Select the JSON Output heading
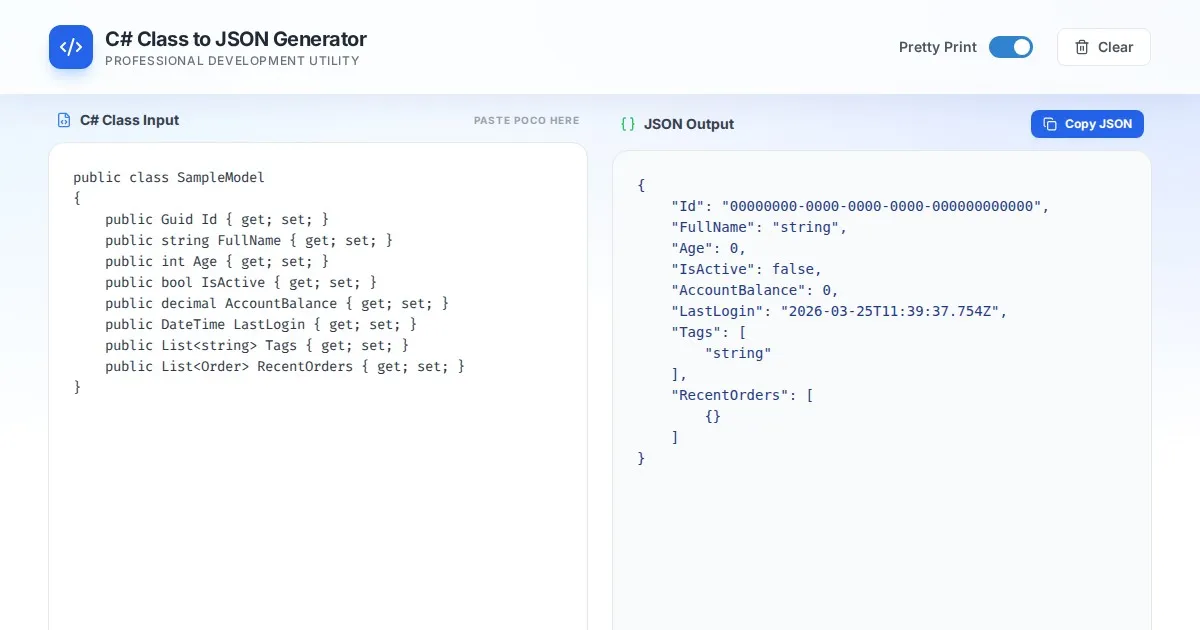Viewport: 1200px width, 630px height. pyautogui.click(x=688, y=124)
